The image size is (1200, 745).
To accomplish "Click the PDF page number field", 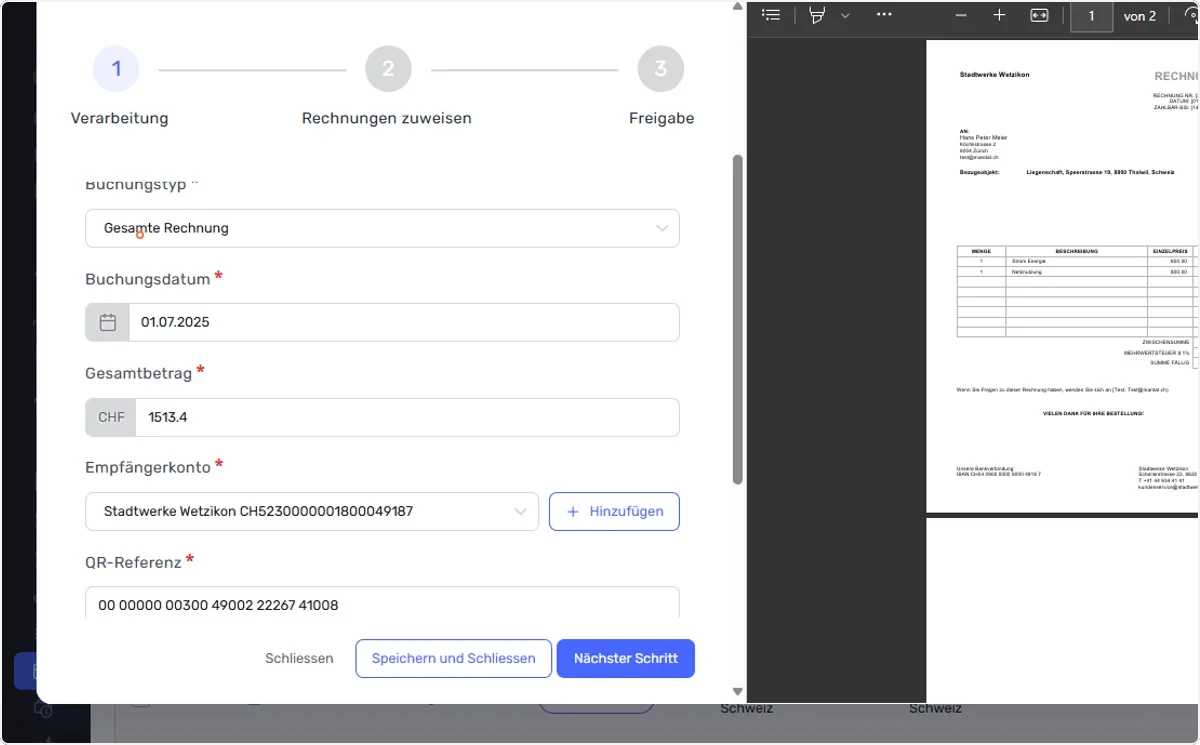I will [x=1091, y=16].
